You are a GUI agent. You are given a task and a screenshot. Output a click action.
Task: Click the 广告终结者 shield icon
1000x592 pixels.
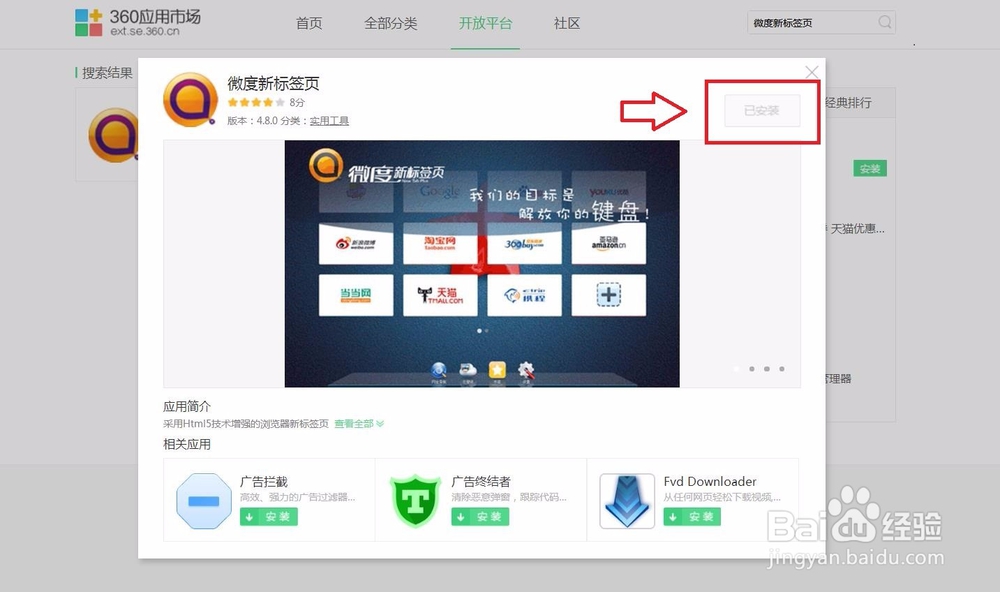[415, 501]
